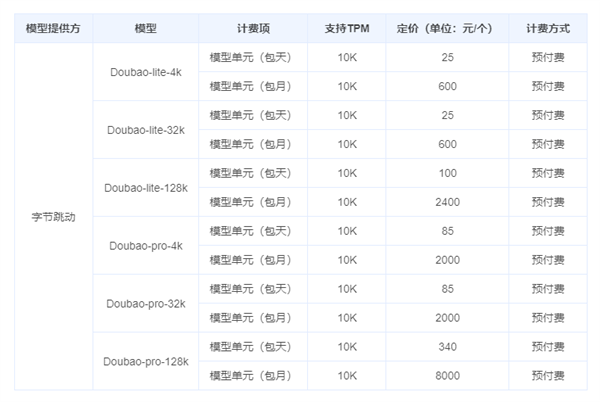The height and width of the screenshot is (402, 600).
Task: Click the Doubao-pro-32k model name
Action: click(145, 303)
